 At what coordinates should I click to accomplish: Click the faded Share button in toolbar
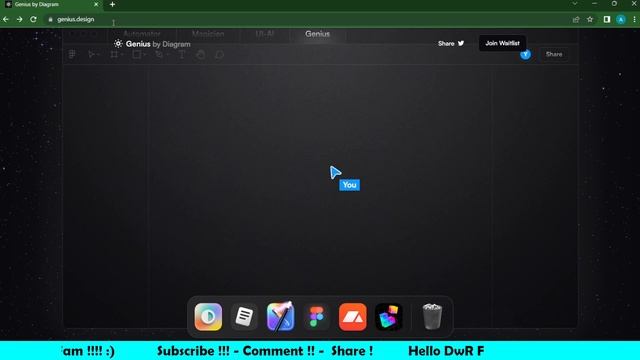(x=554, y=54)
